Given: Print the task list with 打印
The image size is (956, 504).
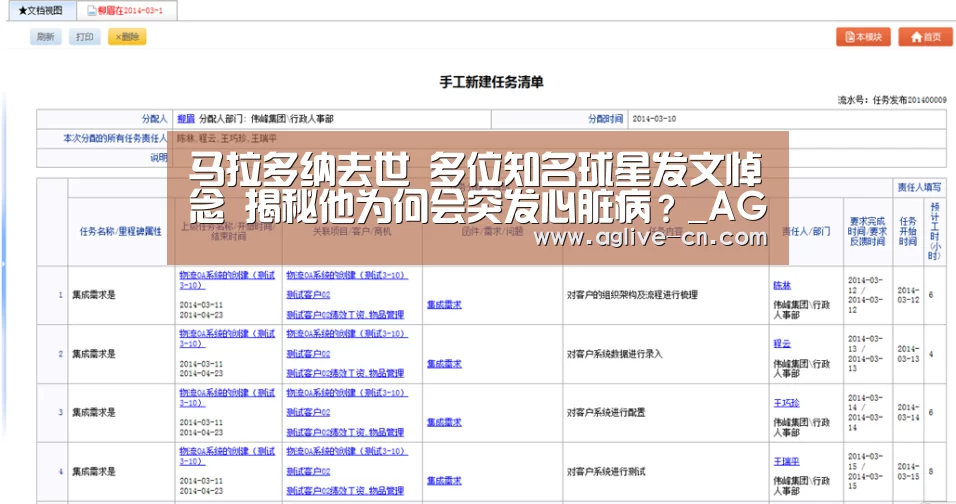Looking at the screenshot, I should [85, 37].
